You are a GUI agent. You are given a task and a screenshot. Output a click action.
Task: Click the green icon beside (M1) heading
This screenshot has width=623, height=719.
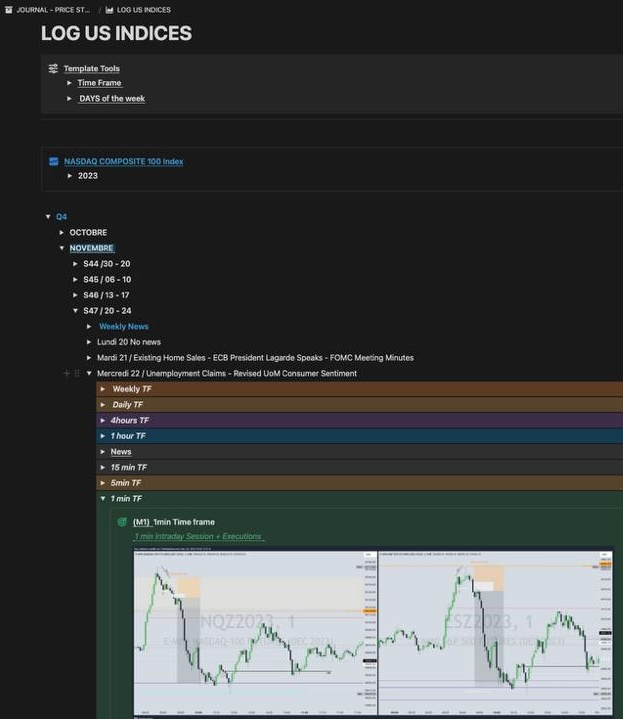[122, 522]
